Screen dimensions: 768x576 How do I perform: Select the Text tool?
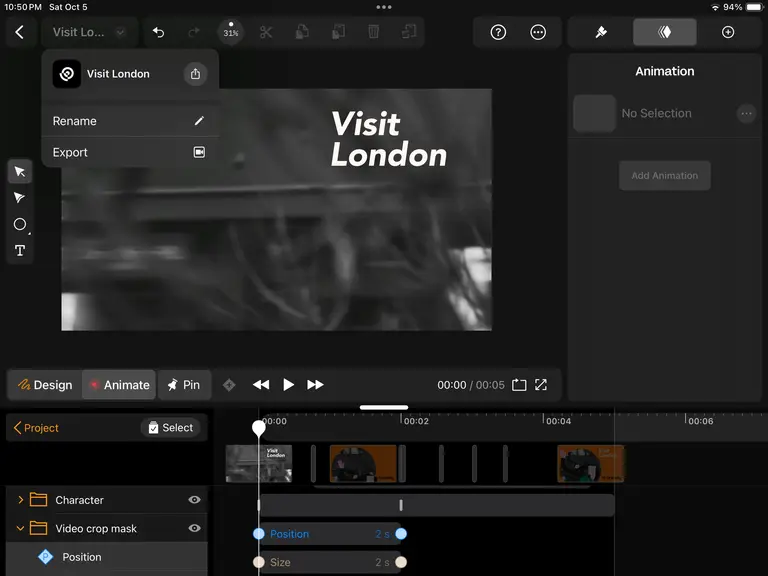click(20, 251)
